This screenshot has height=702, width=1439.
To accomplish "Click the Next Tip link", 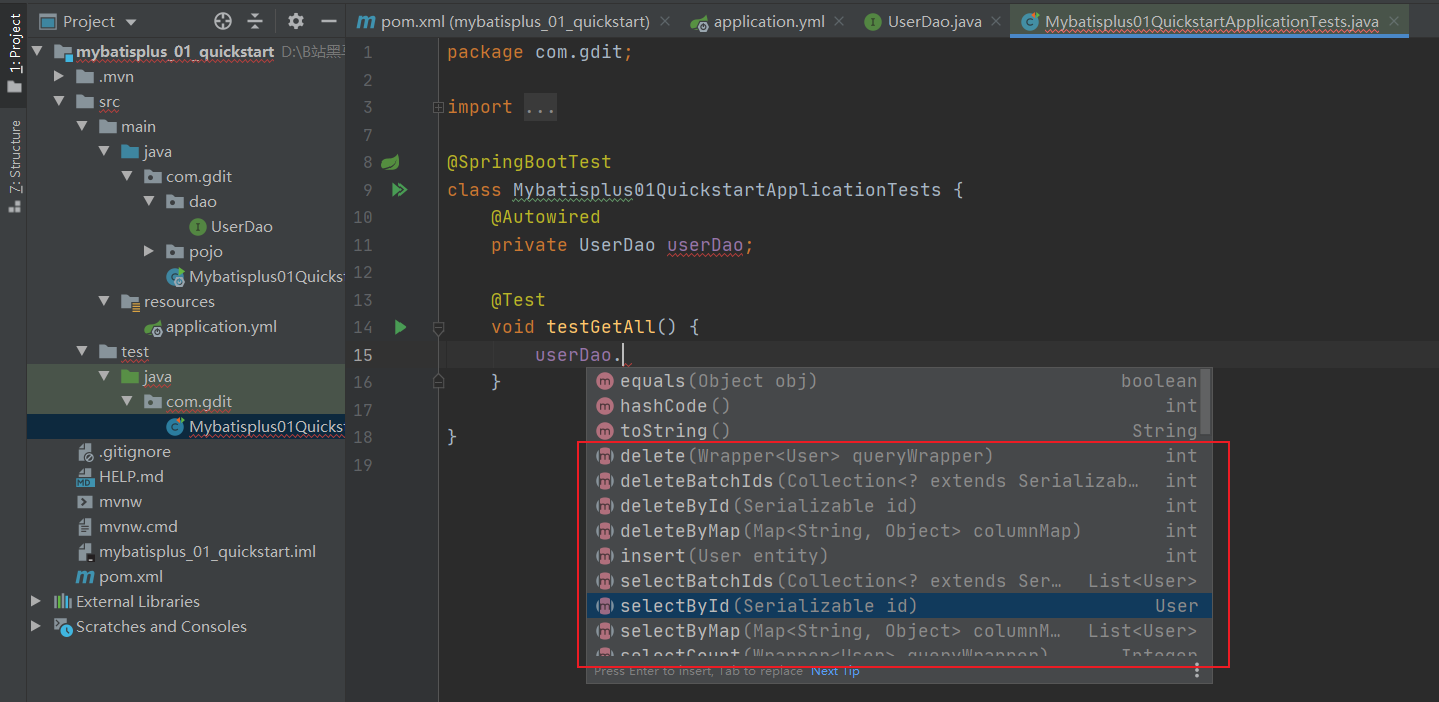I will 835,671.
